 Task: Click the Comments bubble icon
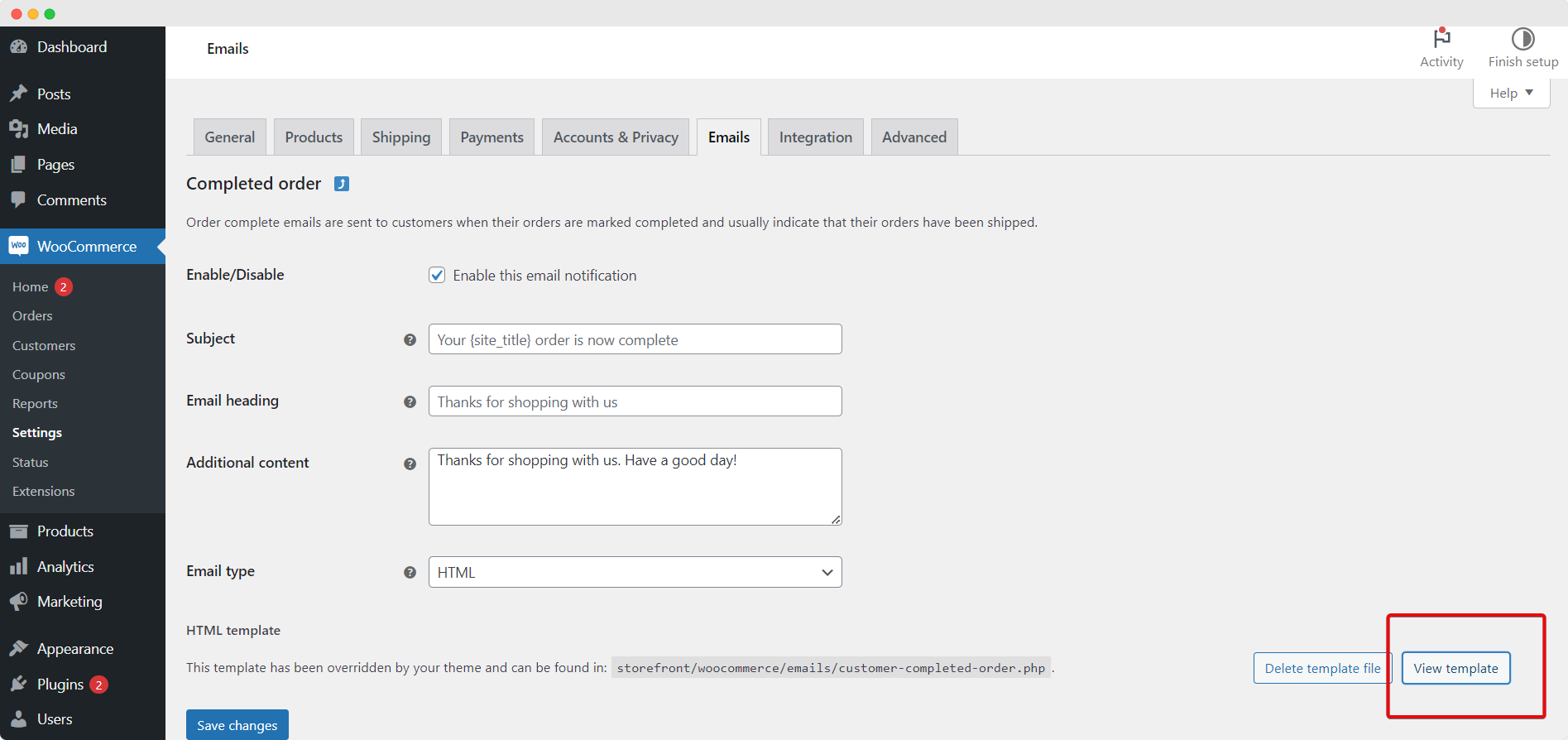pyautogui.click(x=18, y=199)
